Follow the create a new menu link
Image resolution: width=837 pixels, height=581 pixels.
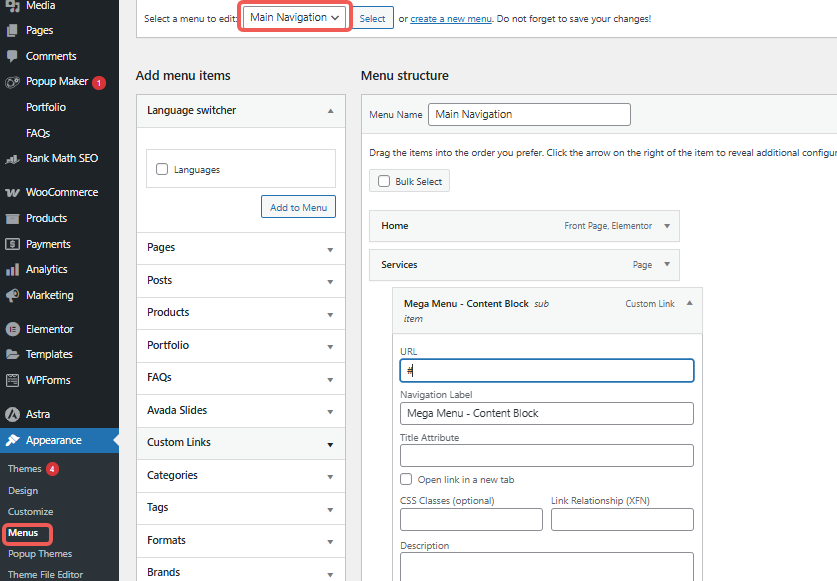[452, 19]
